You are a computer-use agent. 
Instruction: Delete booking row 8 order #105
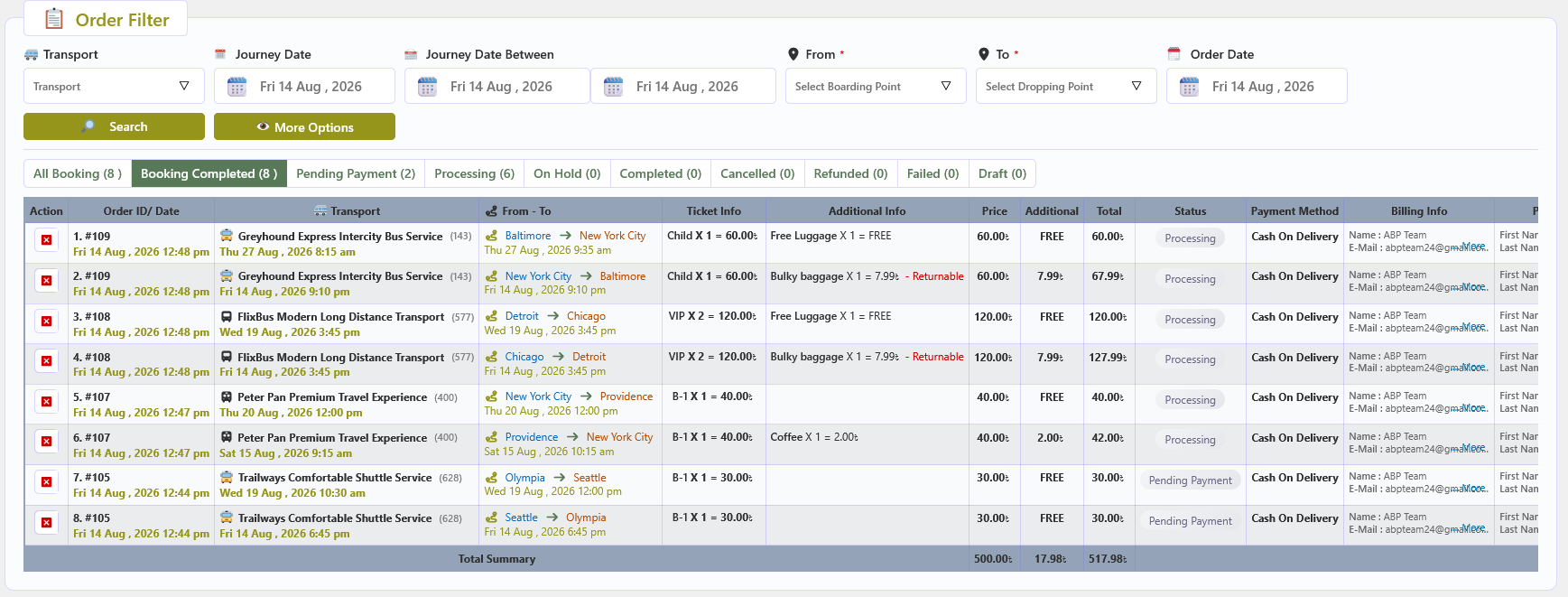pos(46,522)
